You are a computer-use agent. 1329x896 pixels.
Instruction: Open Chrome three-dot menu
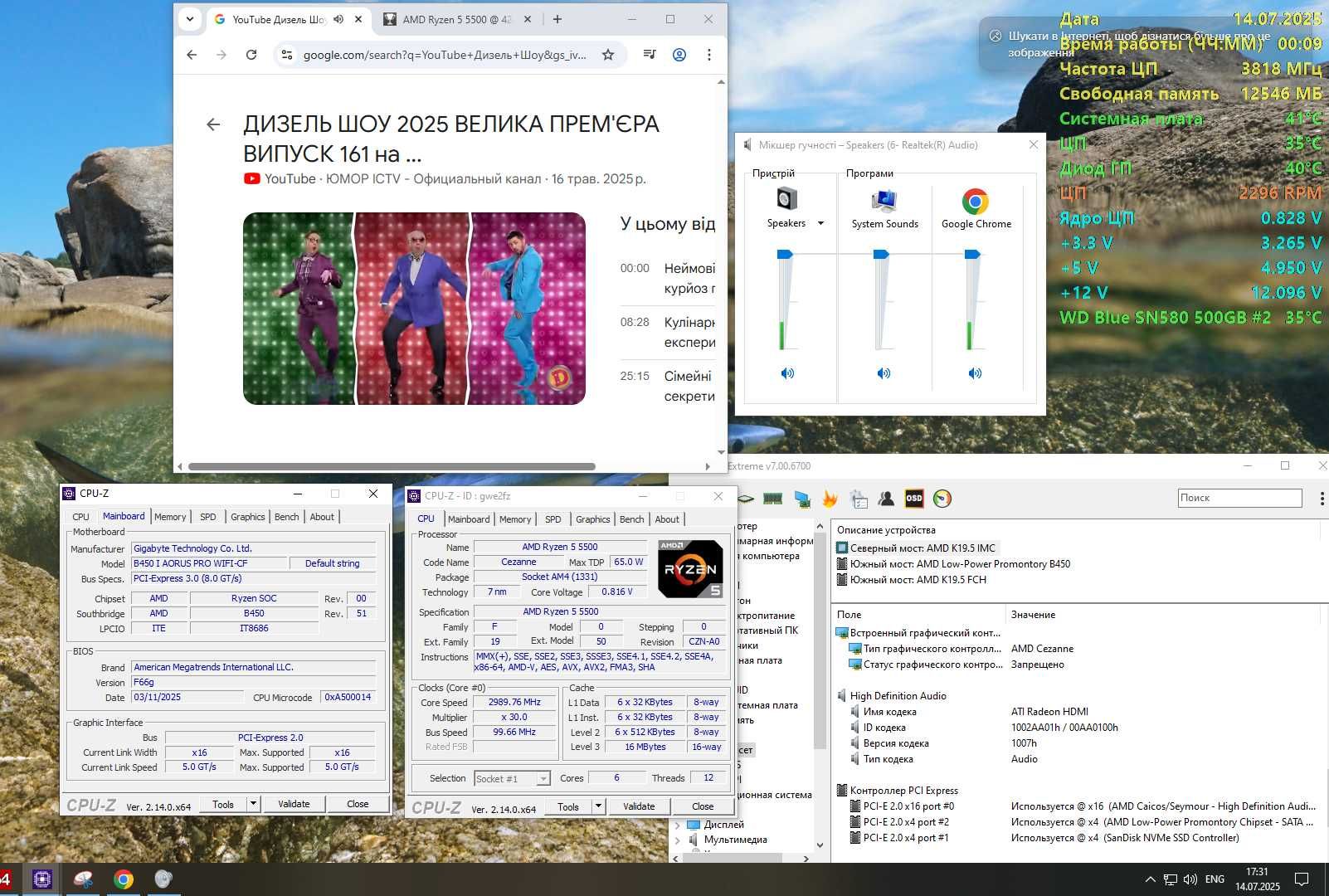[x=708, y=55]
